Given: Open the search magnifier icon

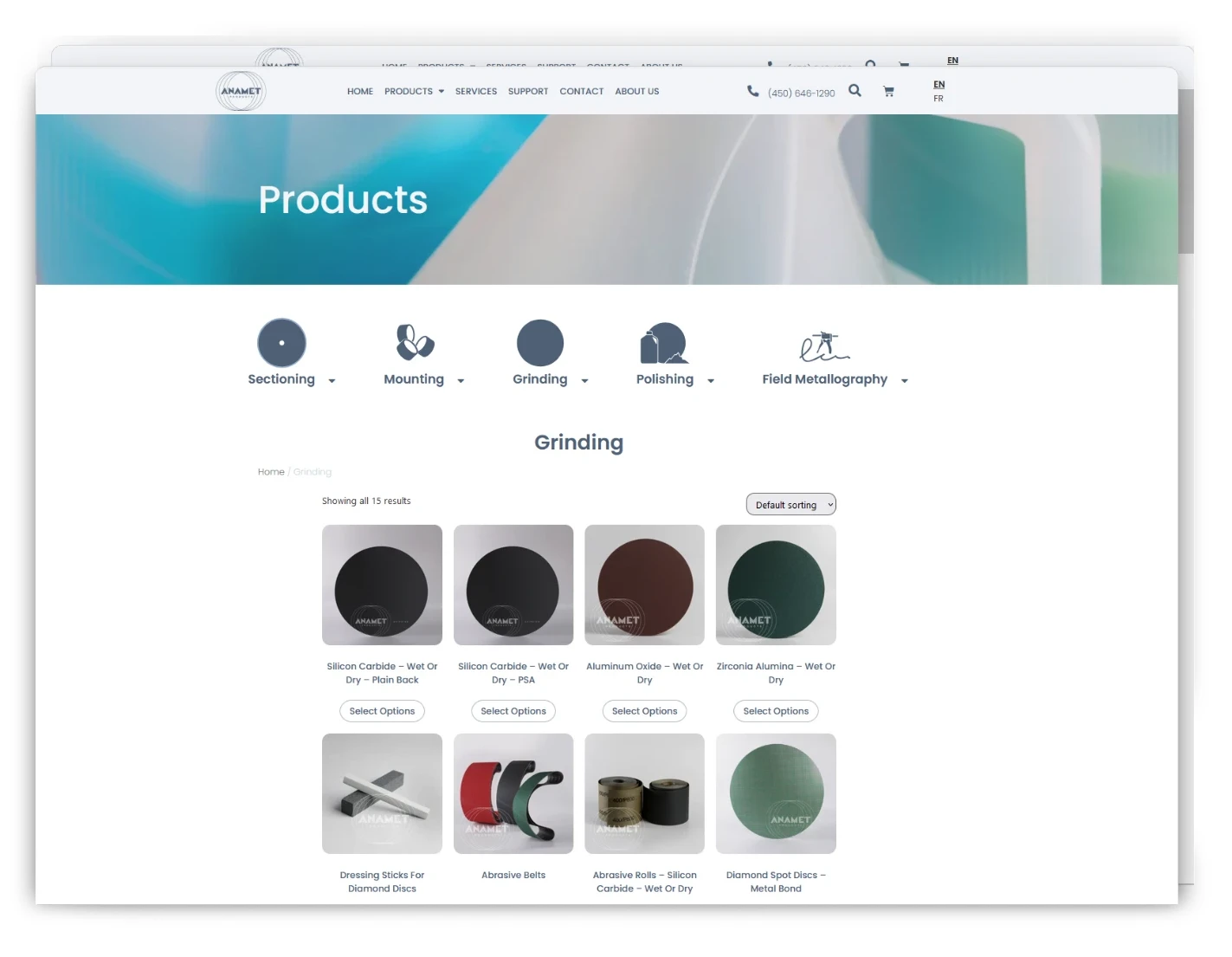Looking at the screenshot, I should pos(855,90).
